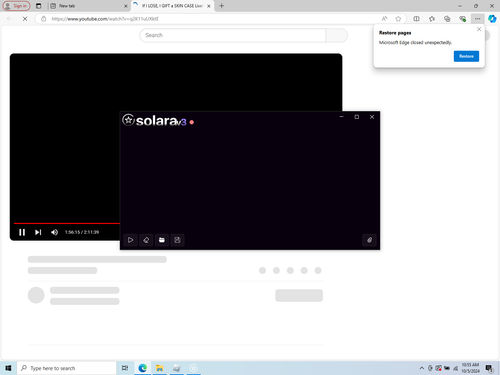500x375 pixels.
Task: Close the YouTube video tab
Action: (x=209, y=6)
